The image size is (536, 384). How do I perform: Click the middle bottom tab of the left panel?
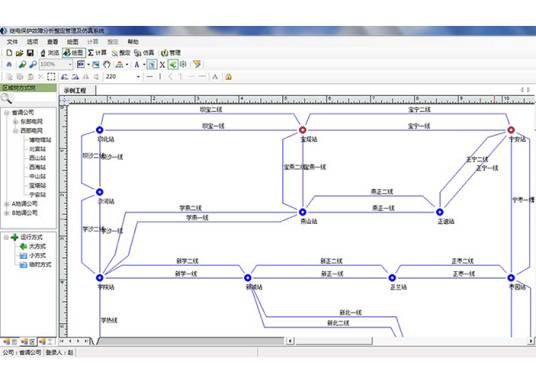[x=28, y=341]
